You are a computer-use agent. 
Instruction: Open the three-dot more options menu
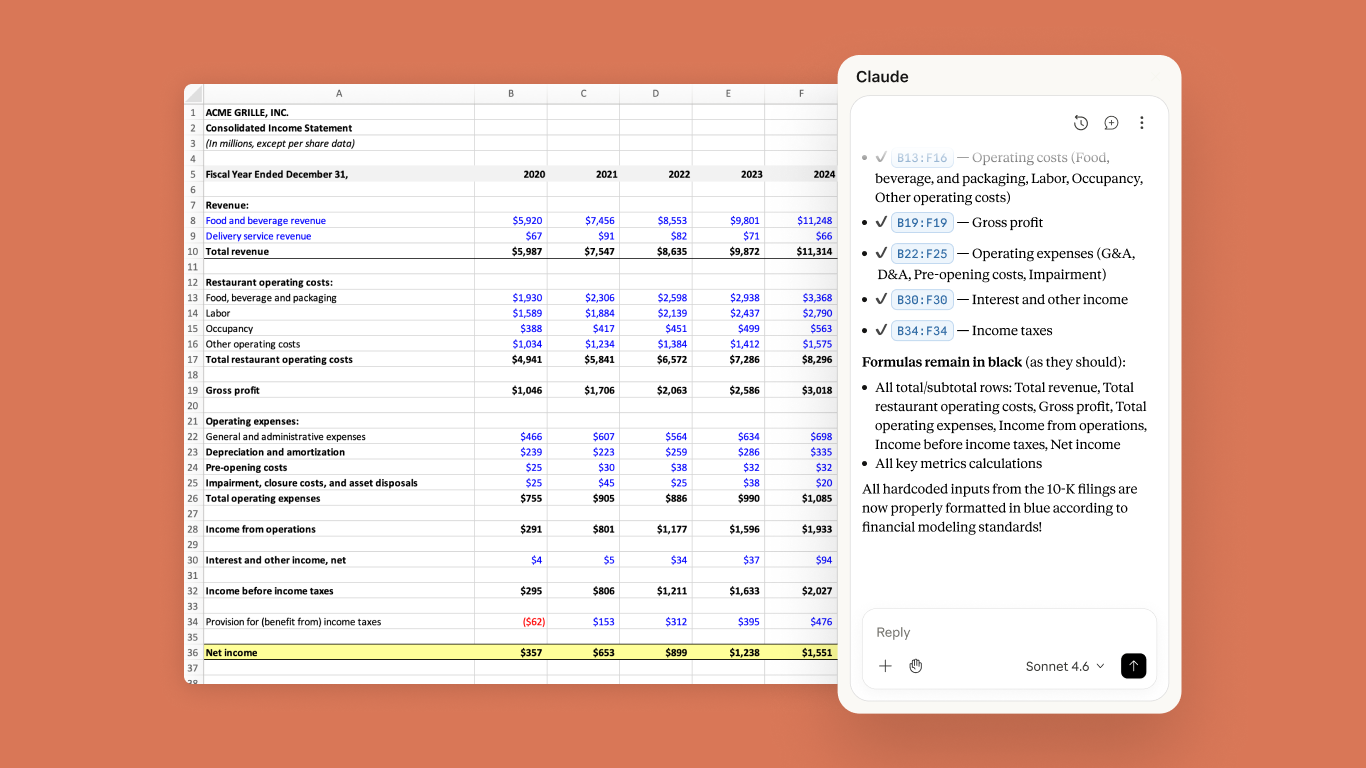(x=1141, y=123)
